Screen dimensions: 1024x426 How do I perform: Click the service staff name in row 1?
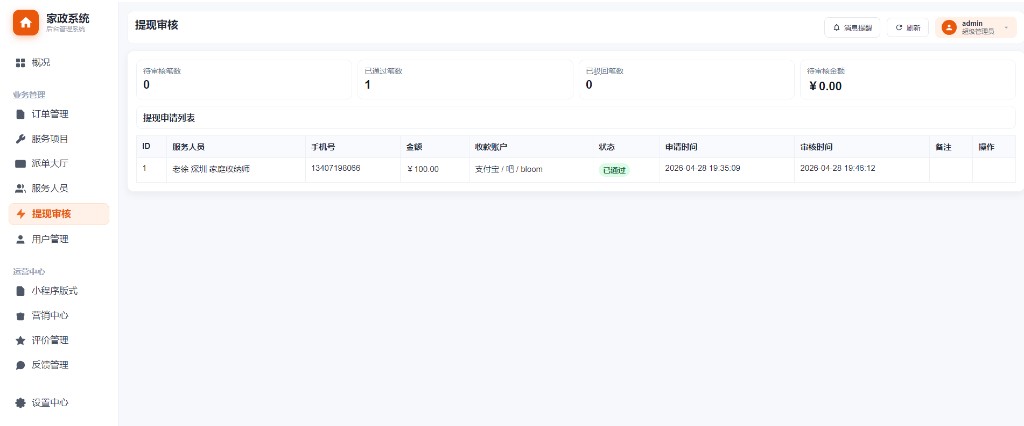pyautogui.click(x=211, y=169)
